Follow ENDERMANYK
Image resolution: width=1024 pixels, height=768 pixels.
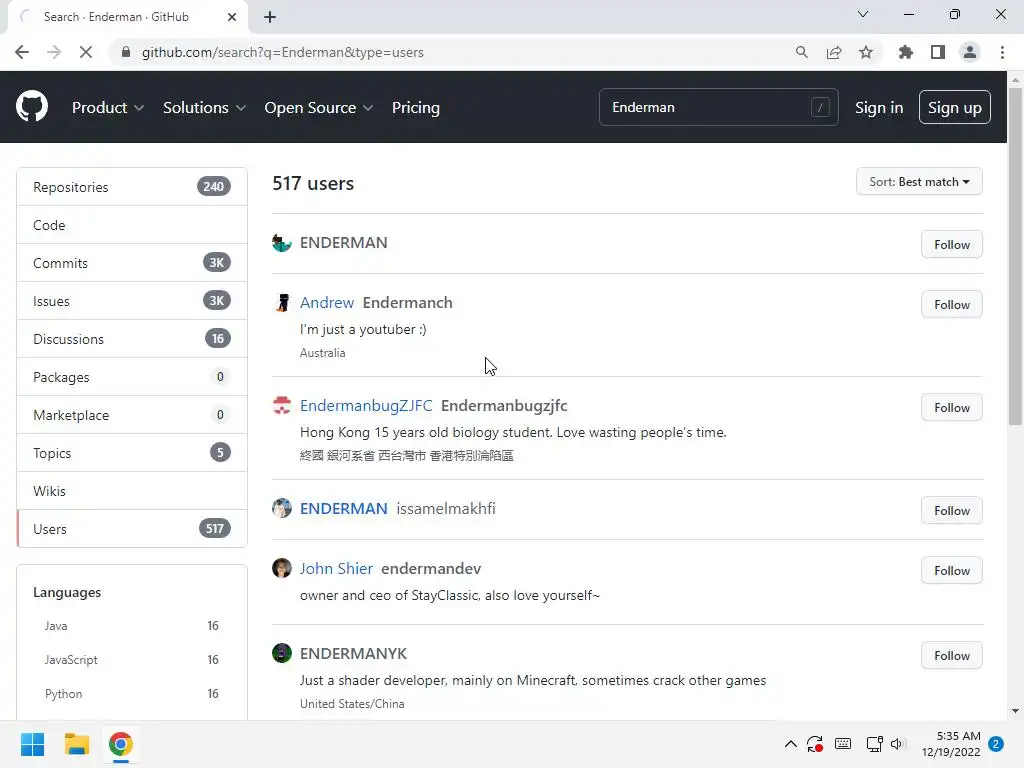coord(952,656)
